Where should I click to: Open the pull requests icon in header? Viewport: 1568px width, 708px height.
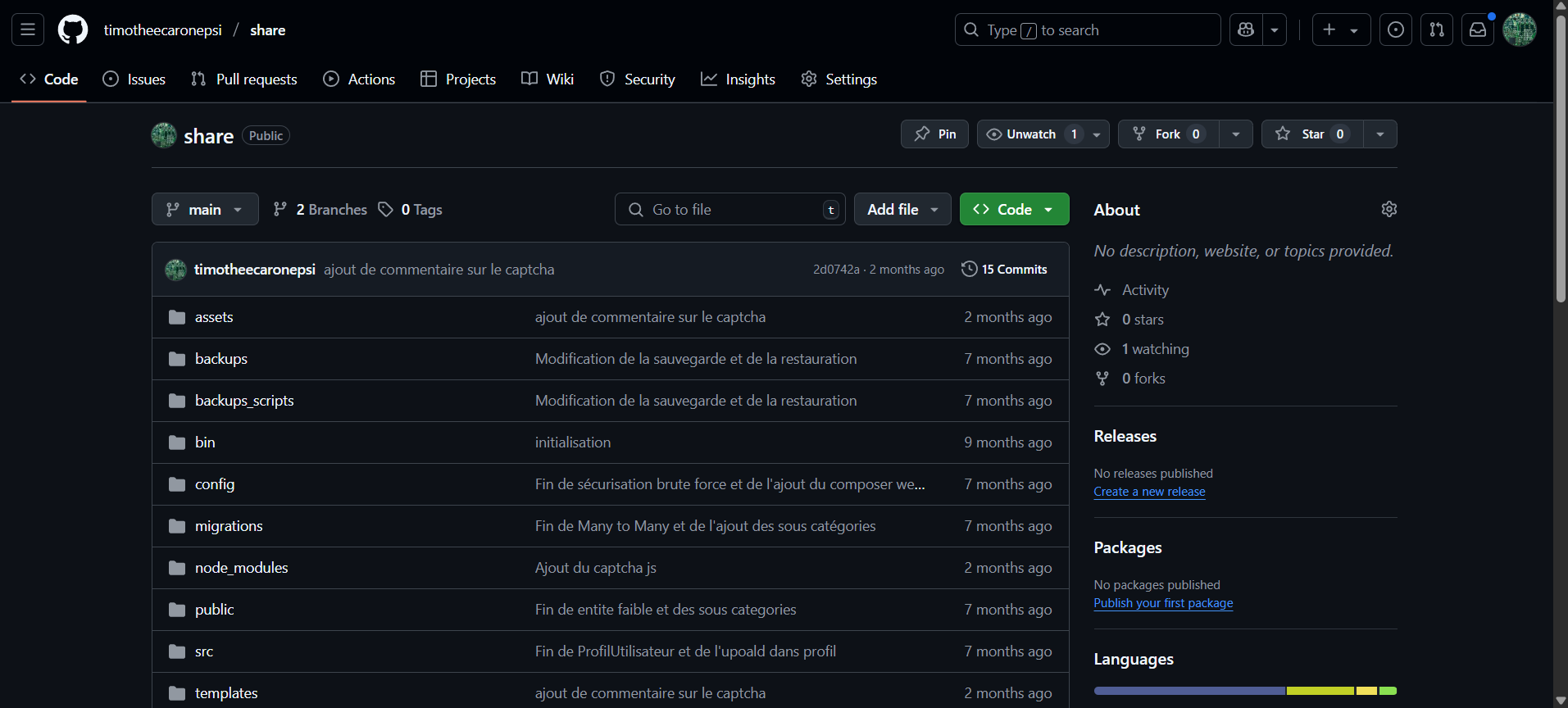pos(1436,30)
